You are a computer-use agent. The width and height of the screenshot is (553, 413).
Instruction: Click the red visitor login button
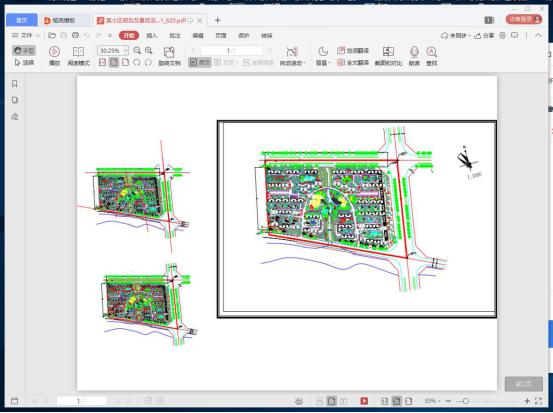pyautogui.click(x=524, y=19)
